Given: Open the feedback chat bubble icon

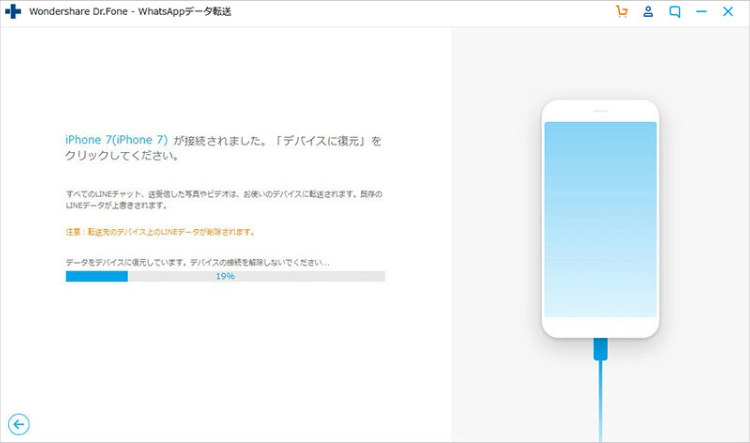Looking at the screenshot, I should [674, 11].
